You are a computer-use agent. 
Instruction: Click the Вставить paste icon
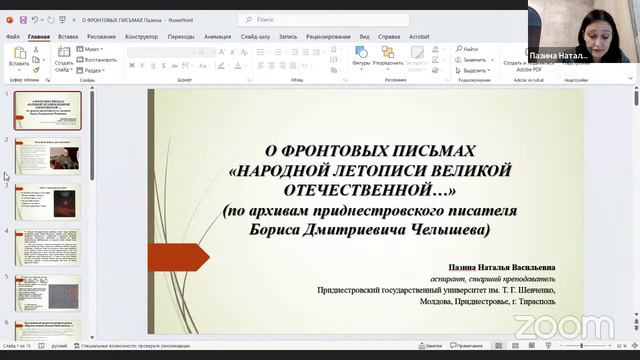[x=19, y=53]
